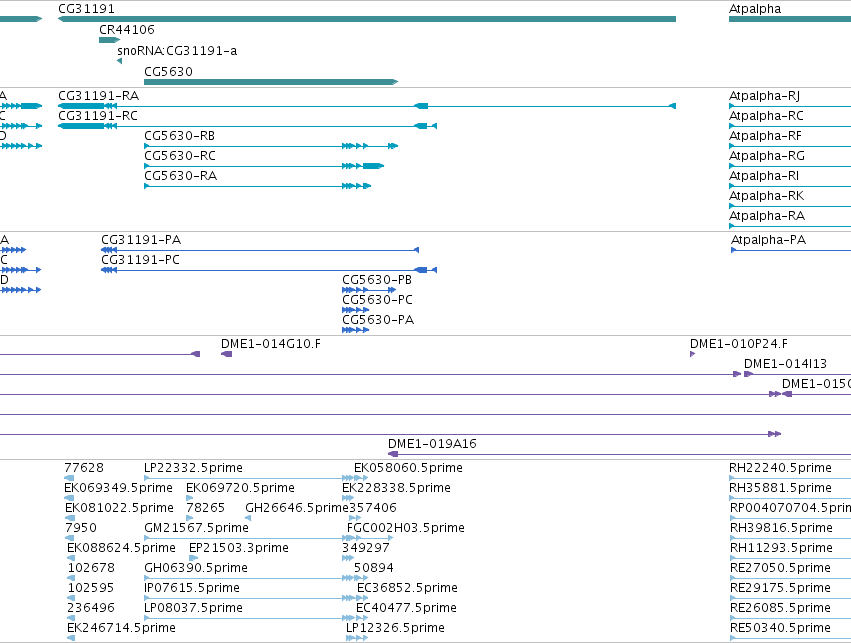Click the CG31191 gene label
This screenshot has width=851, height=643.
[x=86, y=9]
